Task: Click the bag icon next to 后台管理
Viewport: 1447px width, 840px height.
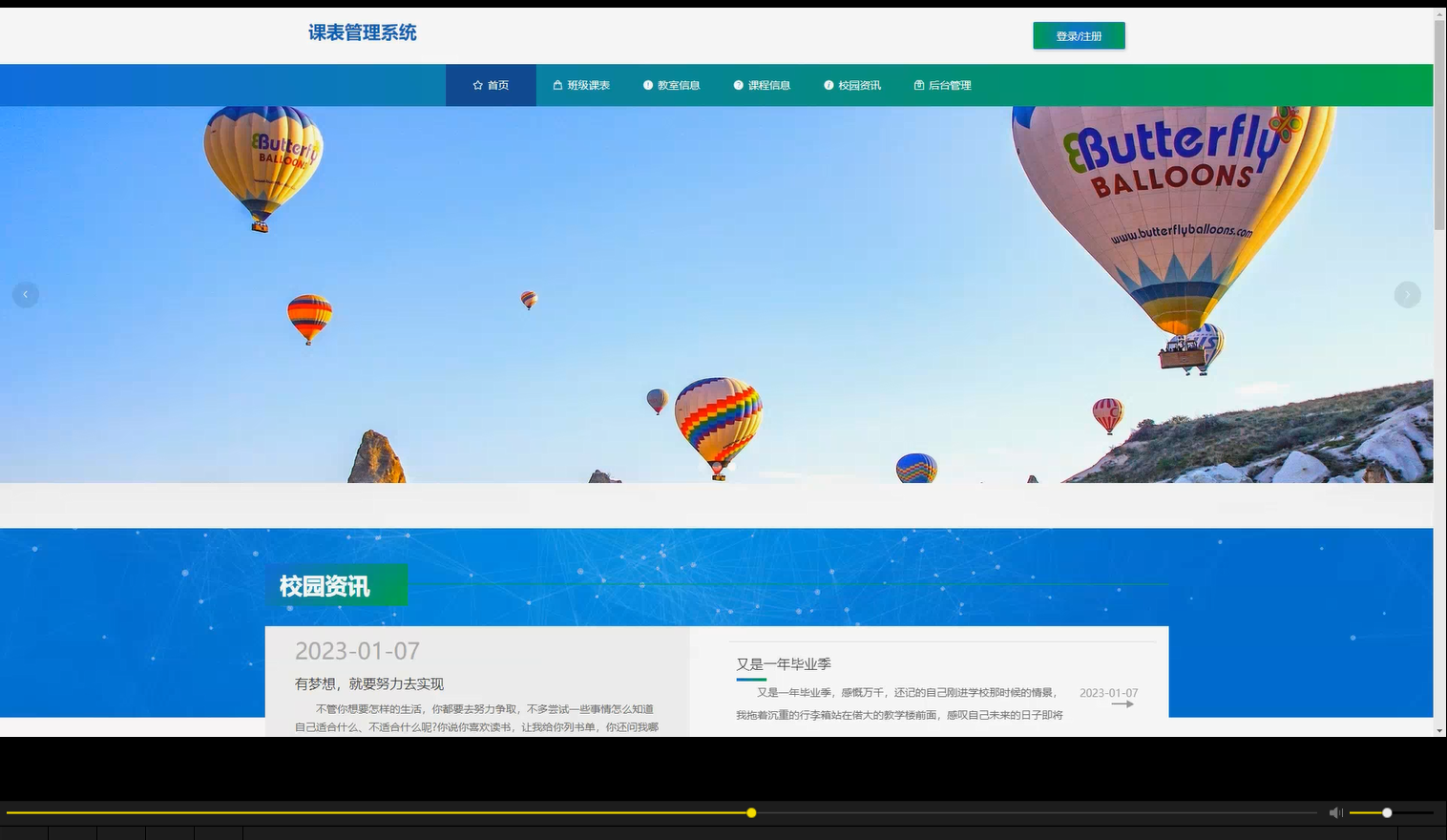Action: point(917,85)
